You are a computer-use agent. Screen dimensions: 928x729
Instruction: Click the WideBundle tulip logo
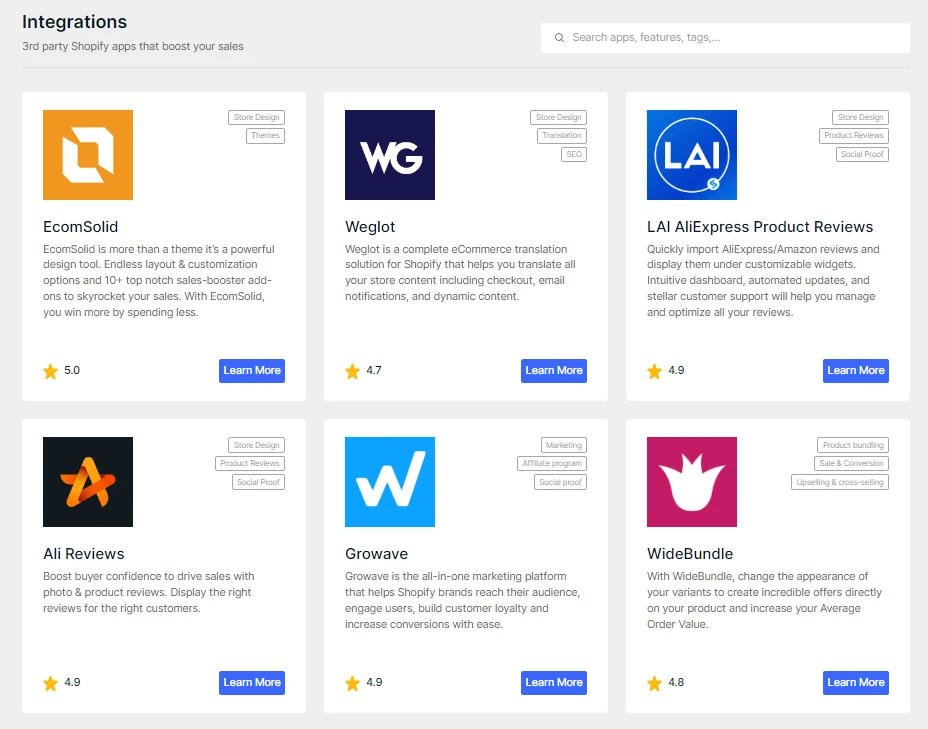point(692,482)
